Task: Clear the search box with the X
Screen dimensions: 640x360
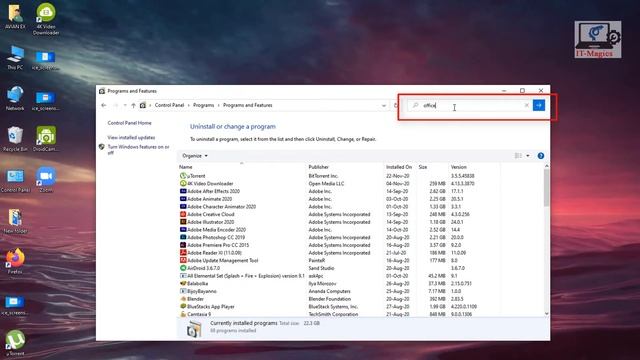Action: click(527, 105)
